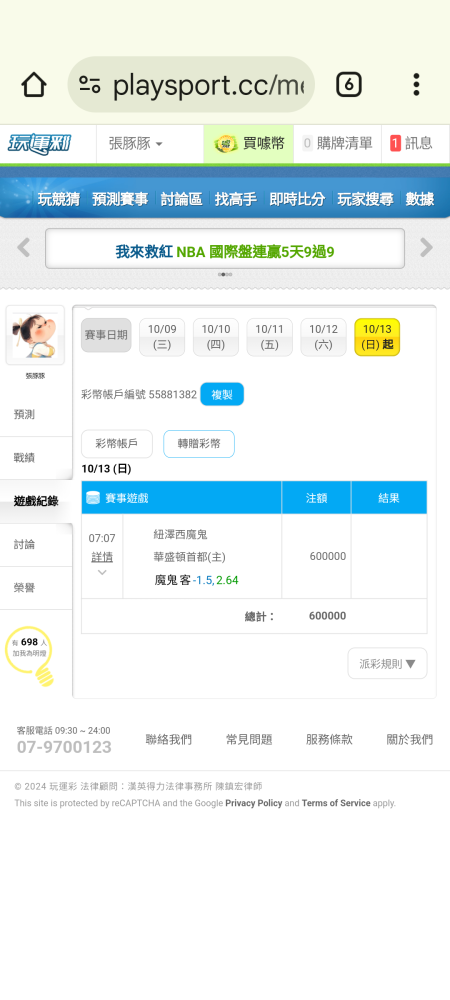Expand the 詳情 details chevron for the 07:07 game
This screenshot has width=450, height=1000.
point(102,572)
